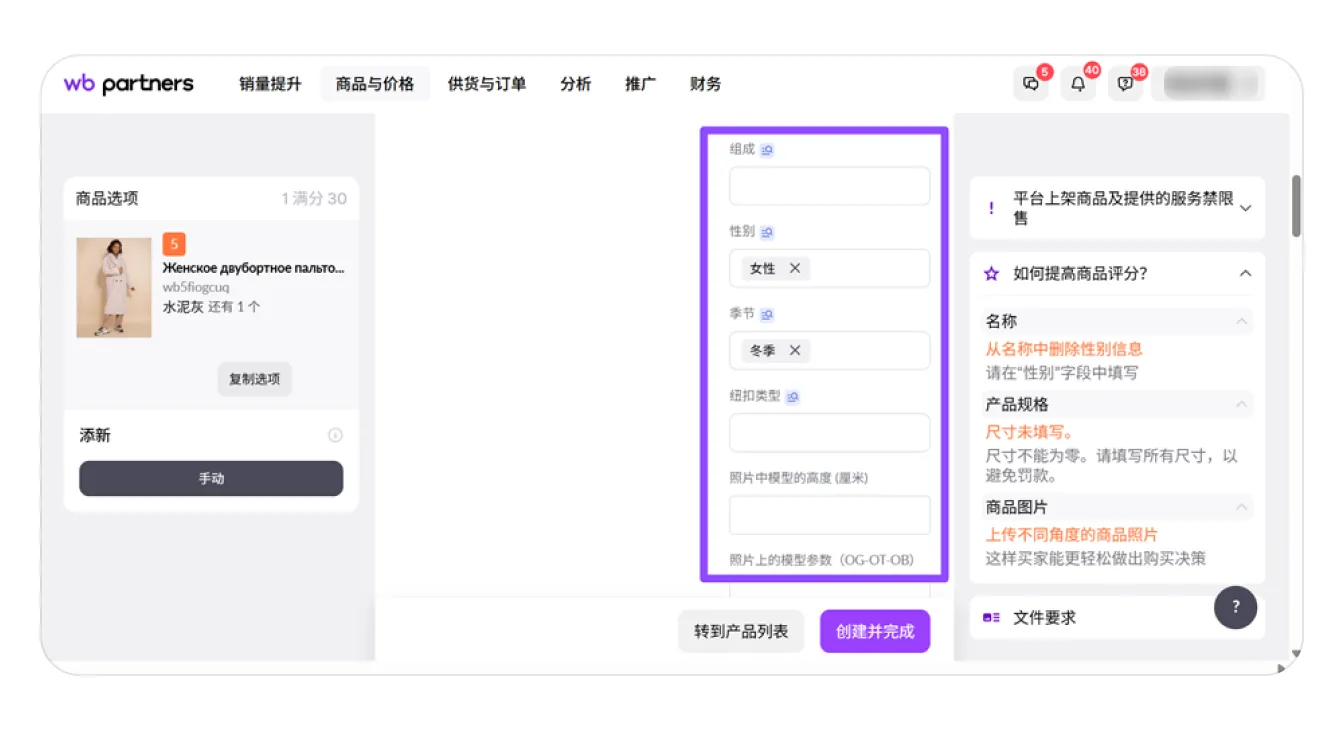
Task: Click the exclamation icon in prohibited goods notice
Action: click(x=991, y=208)
